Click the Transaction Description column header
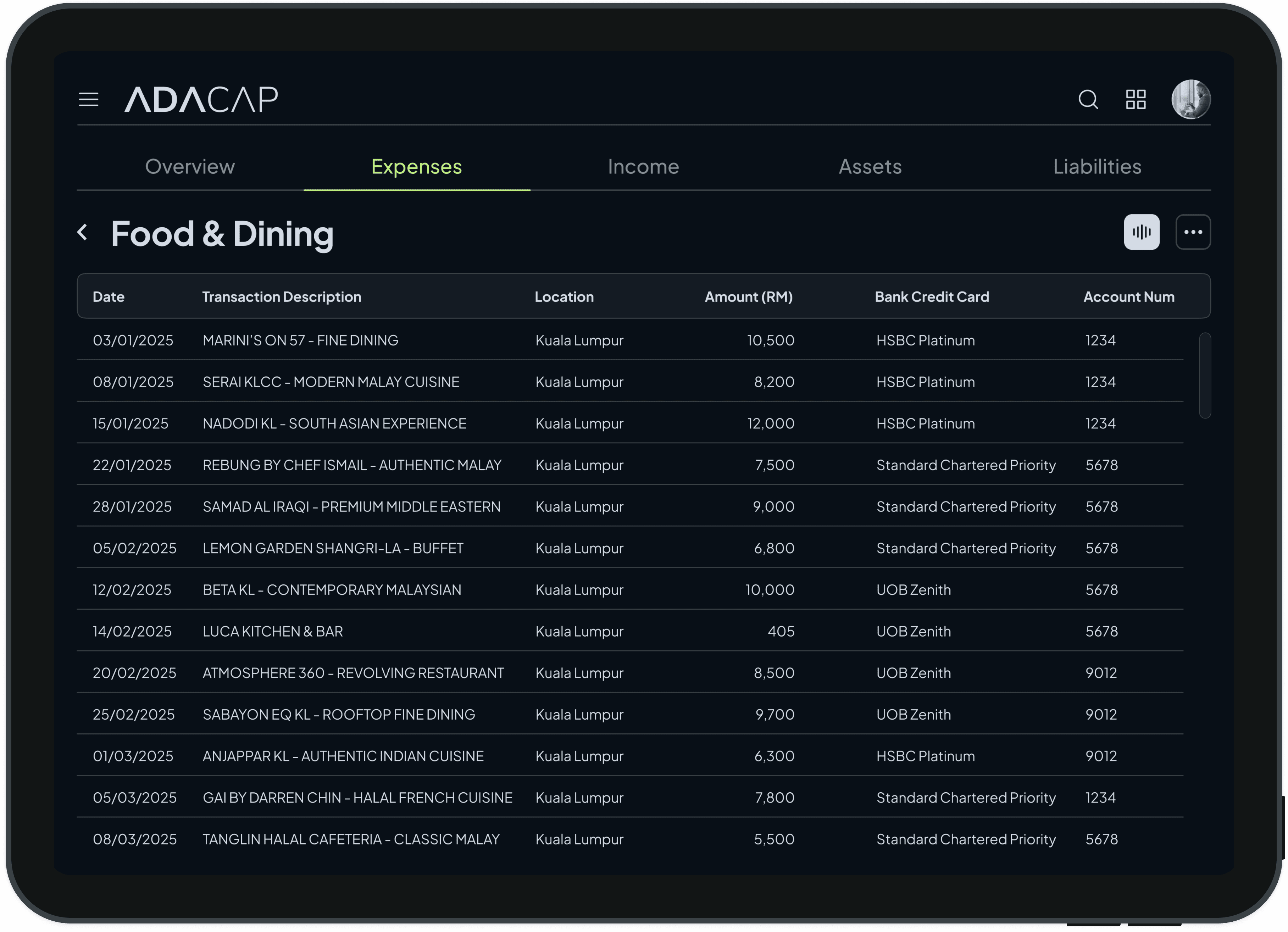Screen dimensions: 1288x932 click(x=281, y=297)
